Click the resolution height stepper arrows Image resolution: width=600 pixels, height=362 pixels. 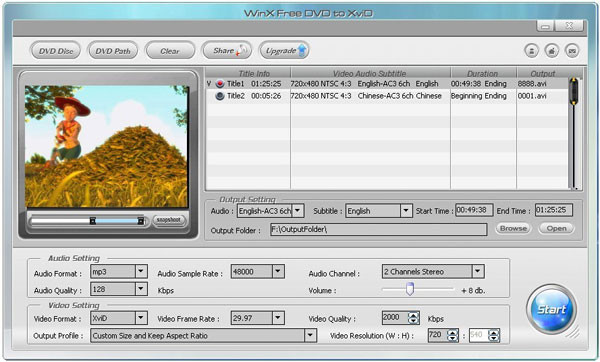[x=494, y=336]
